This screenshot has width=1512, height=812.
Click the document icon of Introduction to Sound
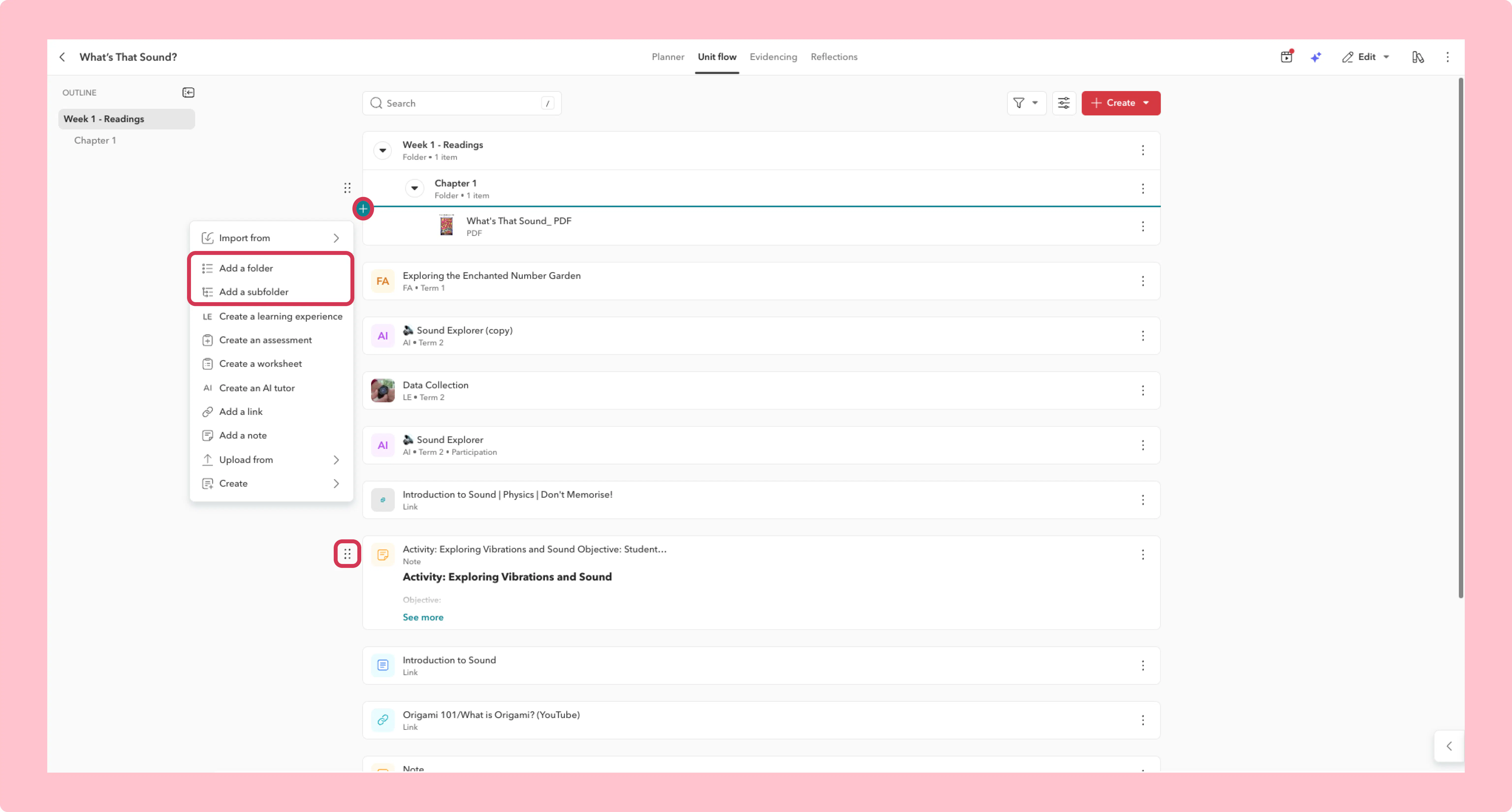click(x=383, y=665)
